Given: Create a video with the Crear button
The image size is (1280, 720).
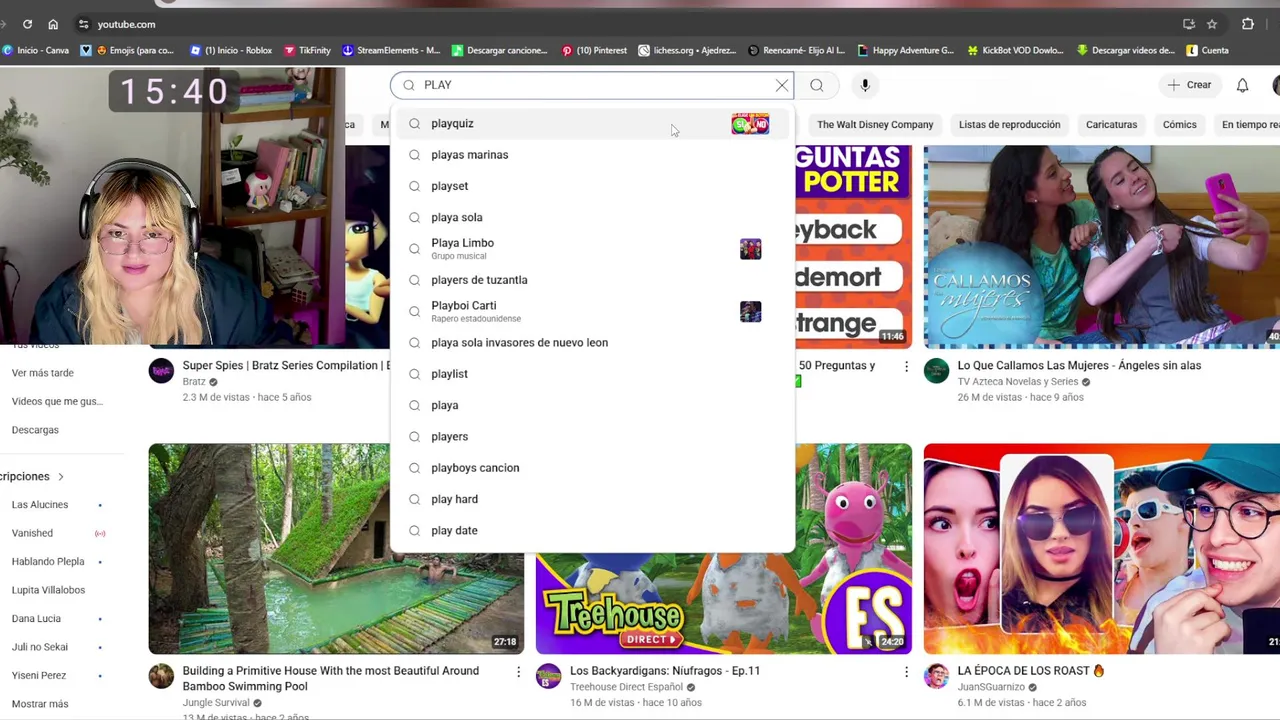Looking at the screenshot, I should click(x=1190, y=85).
